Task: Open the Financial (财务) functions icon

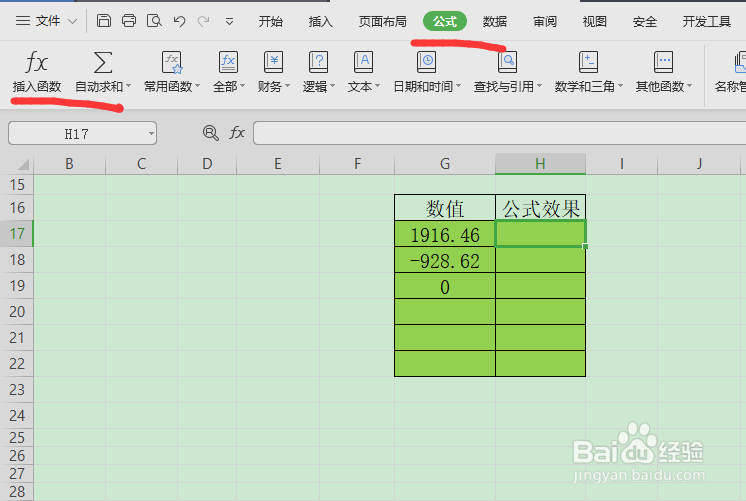Action: (x=273, y=62)
